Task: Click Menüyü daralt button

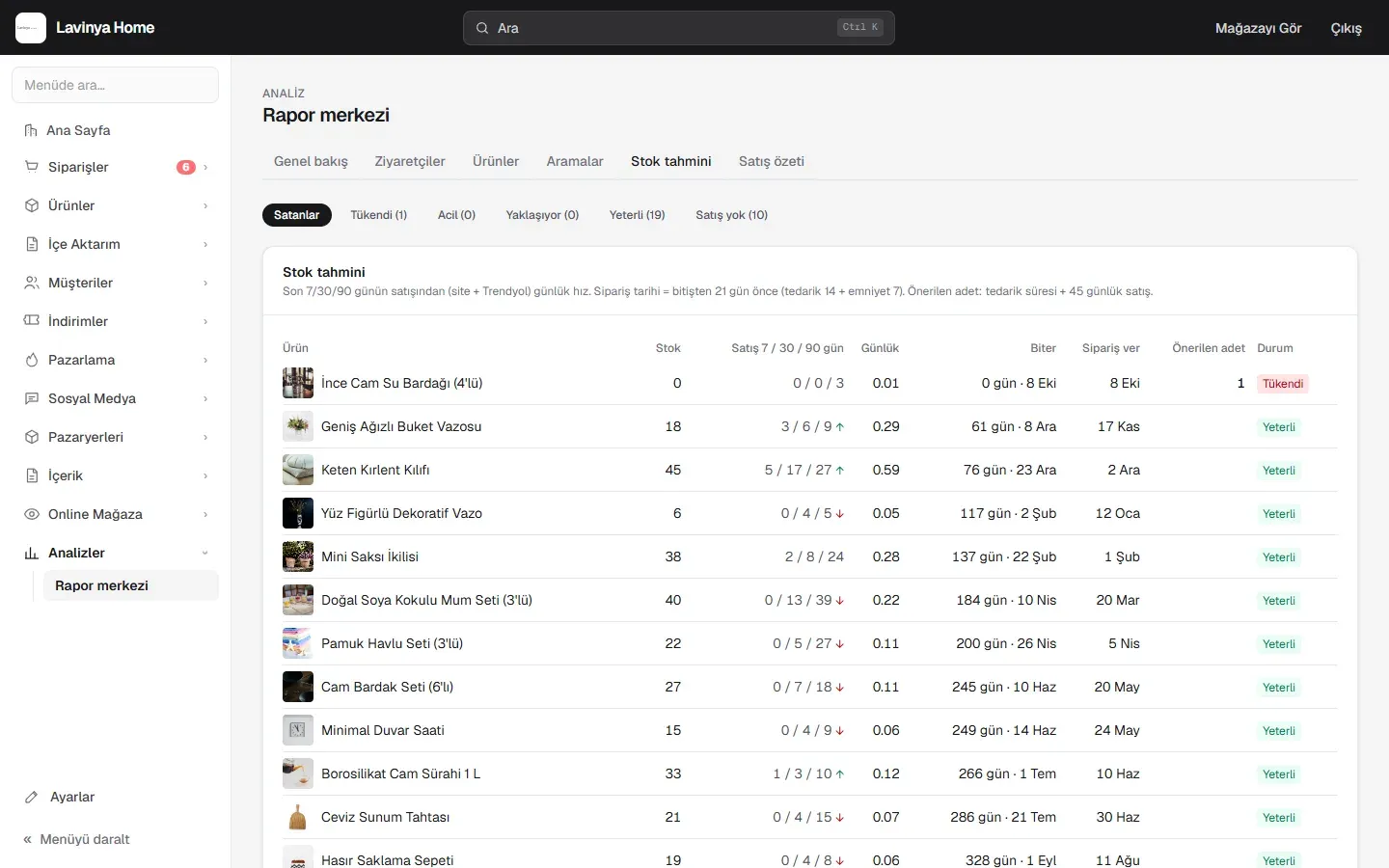Action: coord(77,839)
